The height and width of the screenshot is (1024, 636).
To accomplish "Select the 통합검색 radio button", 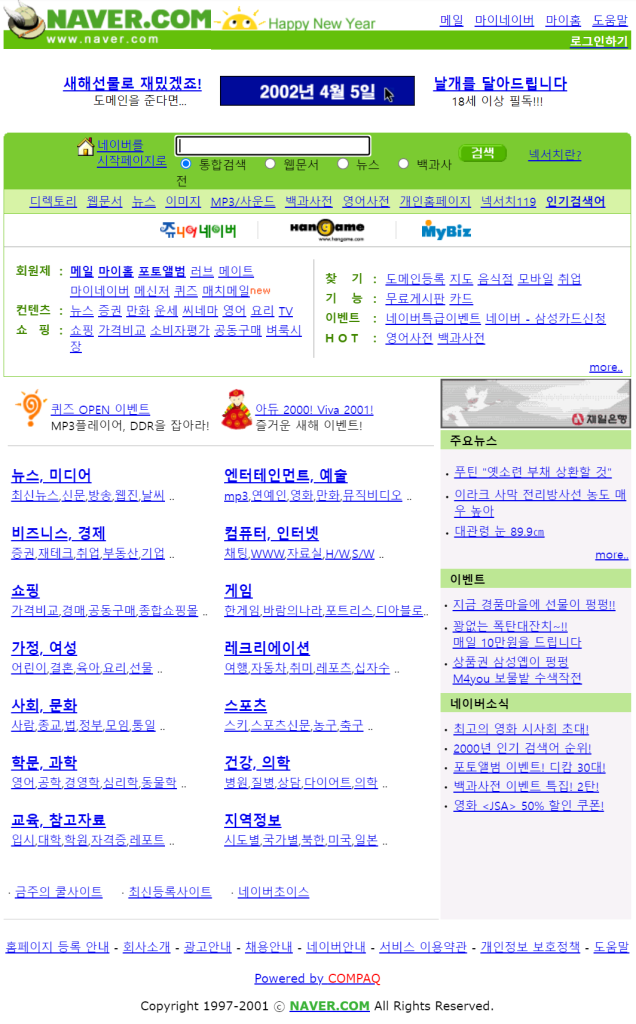I will click(186, 163).
